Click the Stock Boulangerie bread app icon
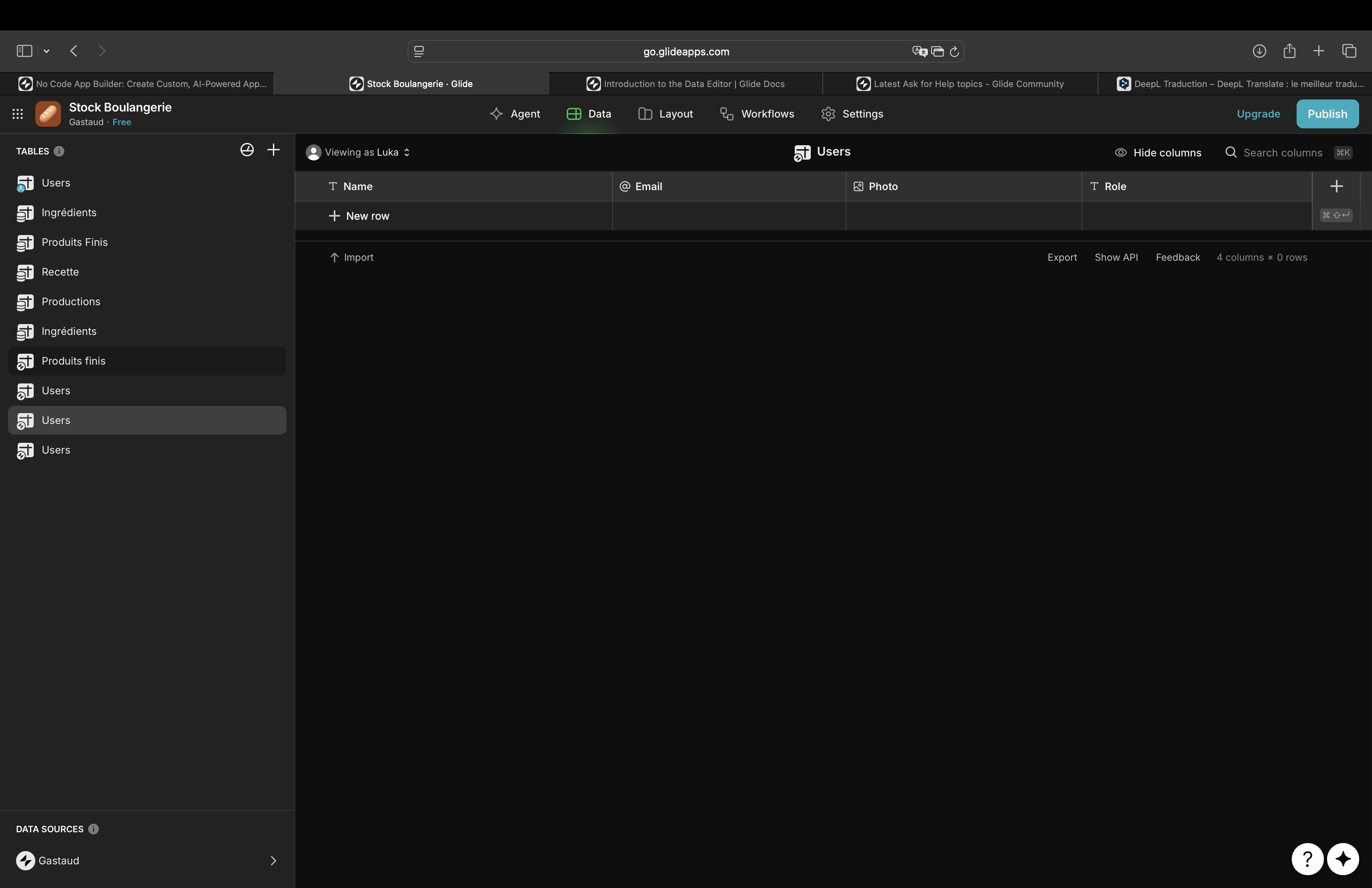The width and height of the screenshot is (1372, 888). [x=48, y=114]
